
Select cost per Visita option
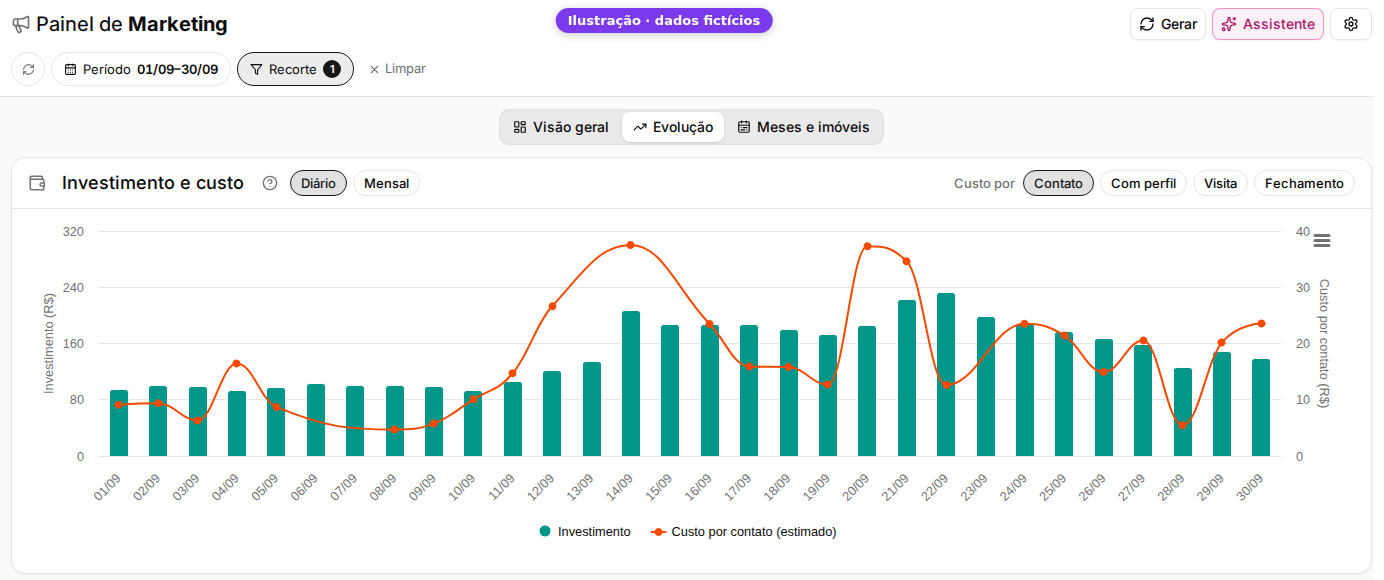click(x=1220, y=183)
